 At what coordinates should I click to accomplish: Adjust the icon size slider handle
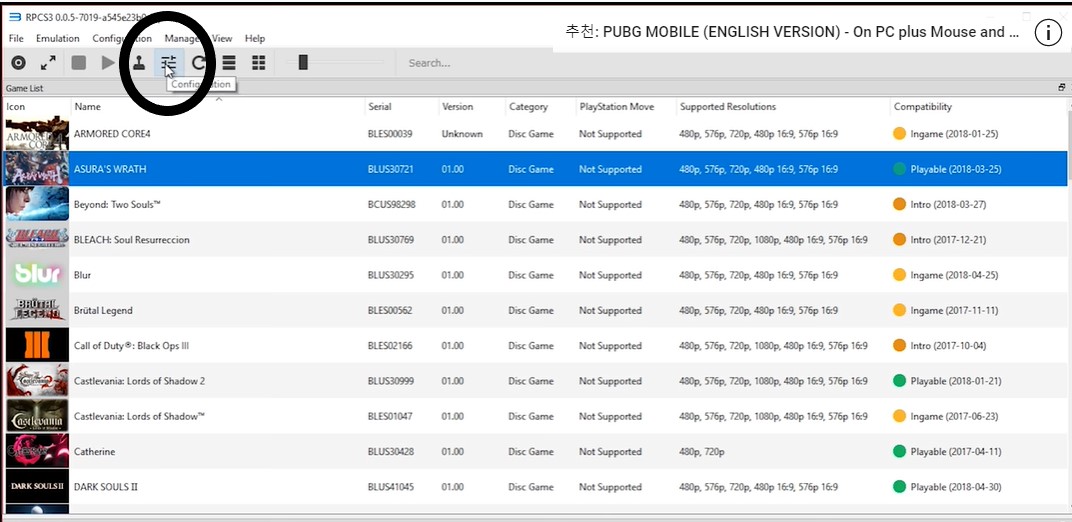pyautogui.click(x=303, y=63)
